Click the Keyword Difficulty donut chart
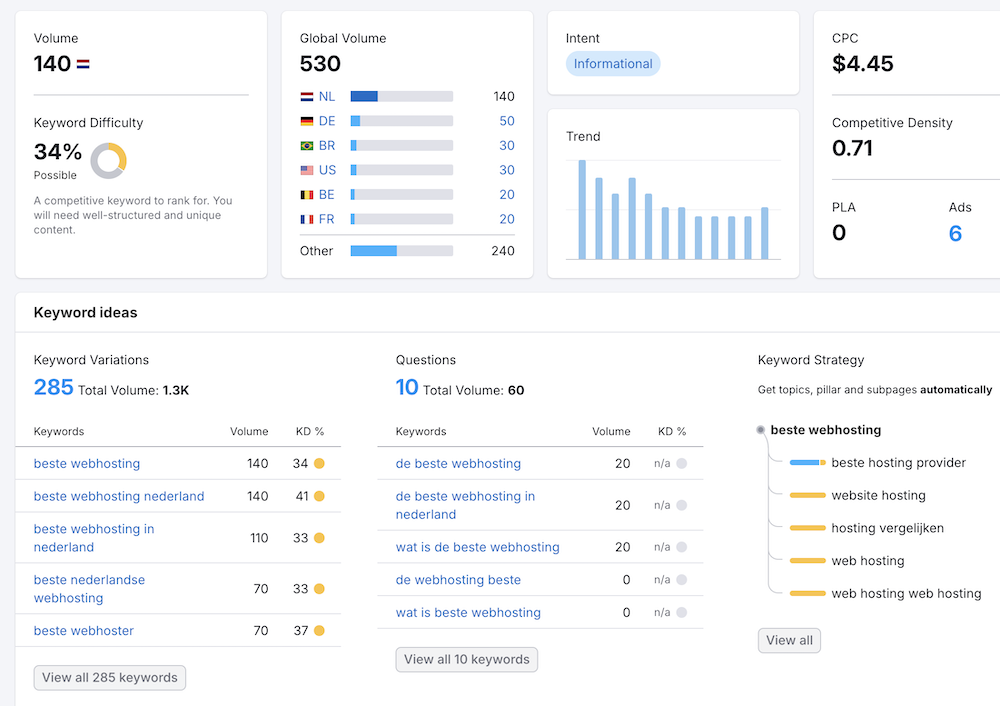This screenshot has width=1000, height=706. tap(108, 160)
